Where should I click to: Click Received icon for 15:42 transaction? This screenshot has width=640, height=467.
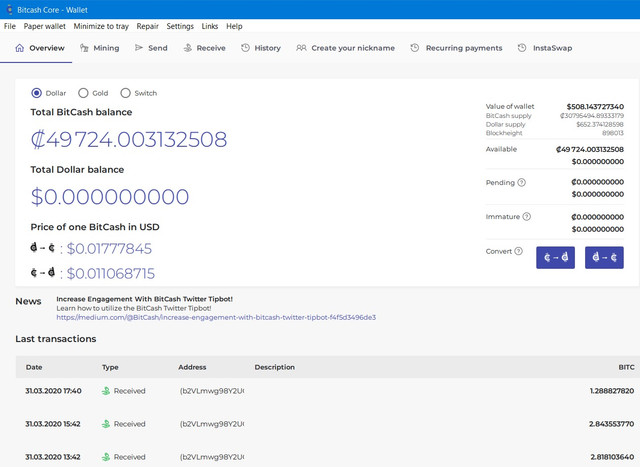[x=106, y=424]
